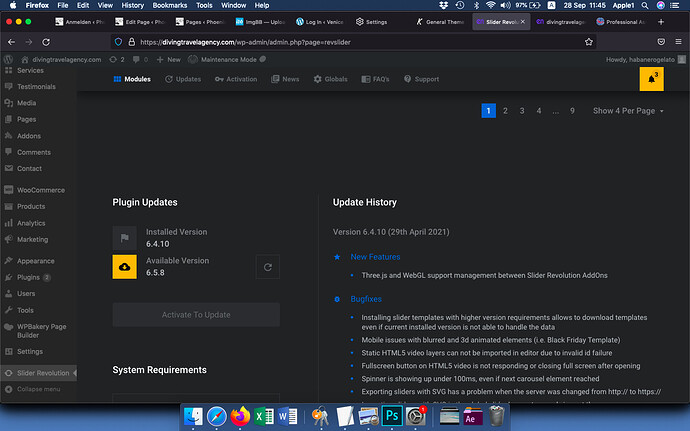690x431 pixels.
Task: Open Maintenance Mode in admin bar
Action: pos(227,59)
